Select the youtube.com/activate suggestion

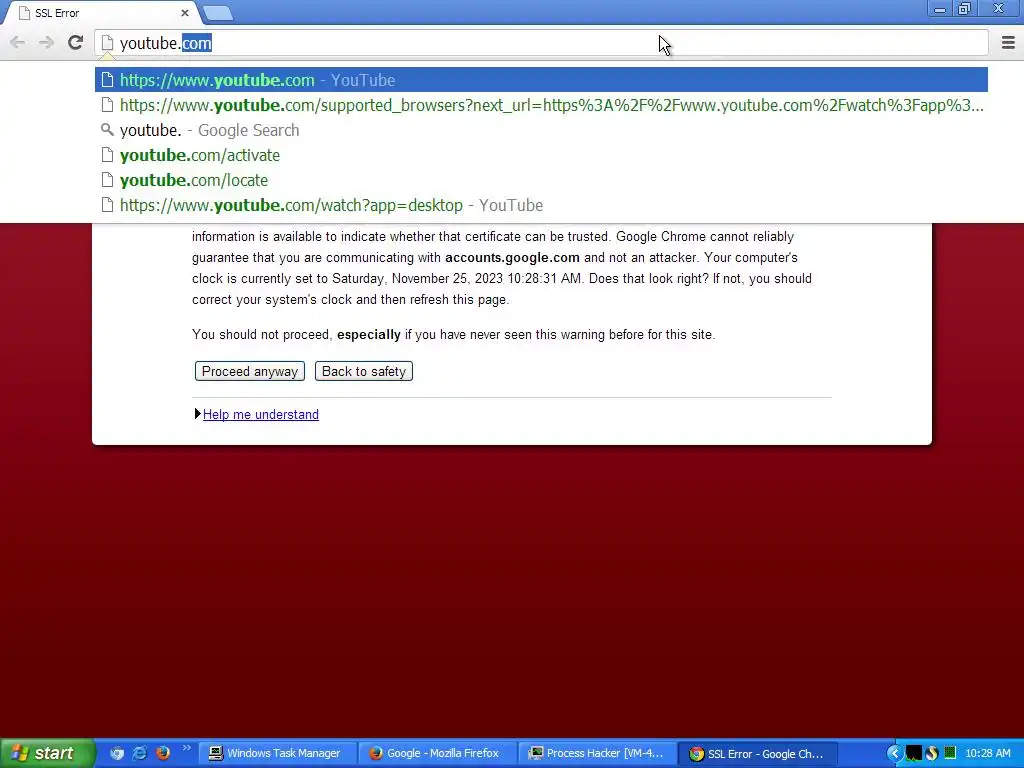click(x=541, y=155)
